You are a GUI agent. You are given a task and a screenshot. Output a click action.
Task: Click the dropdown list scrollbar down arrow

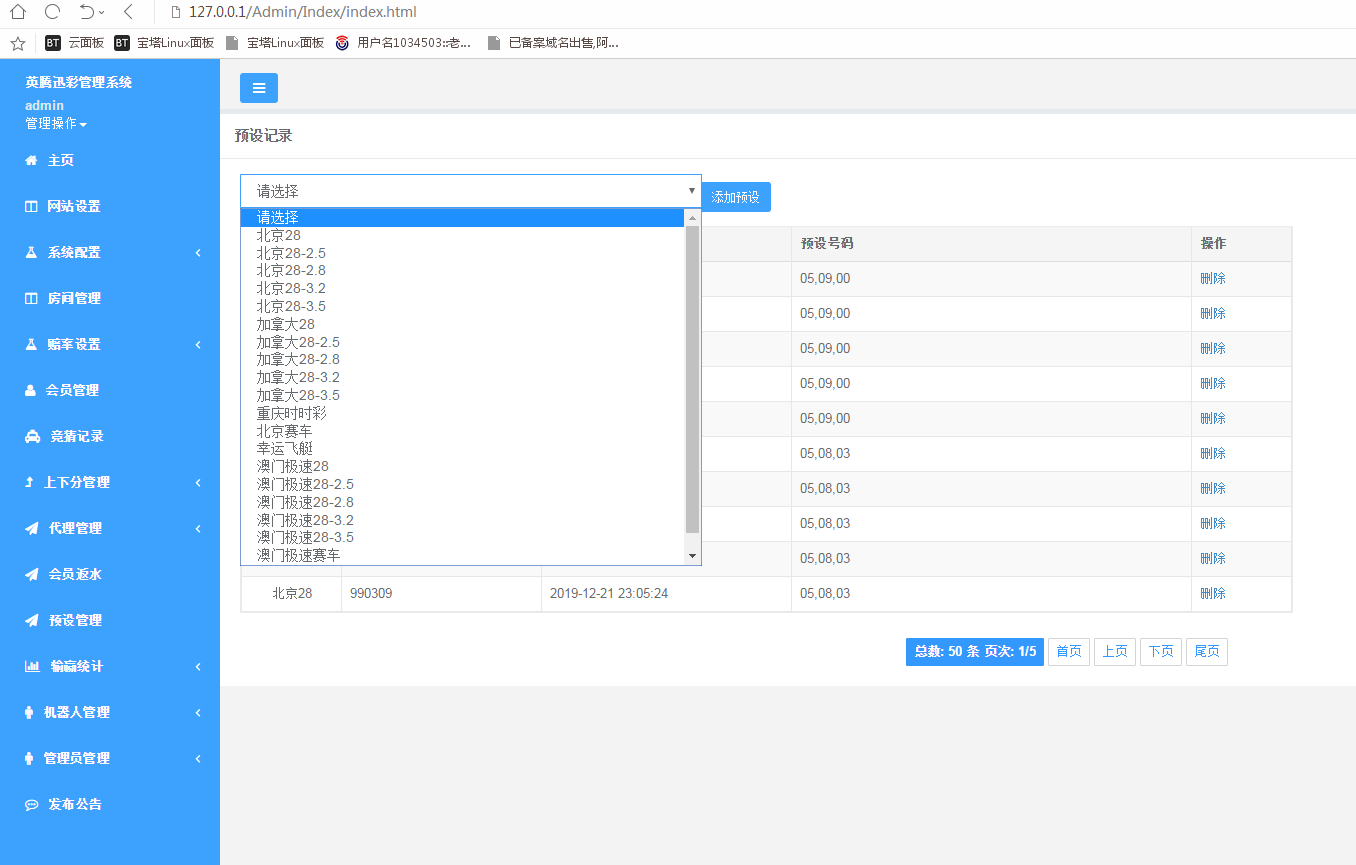click(692, 556)
